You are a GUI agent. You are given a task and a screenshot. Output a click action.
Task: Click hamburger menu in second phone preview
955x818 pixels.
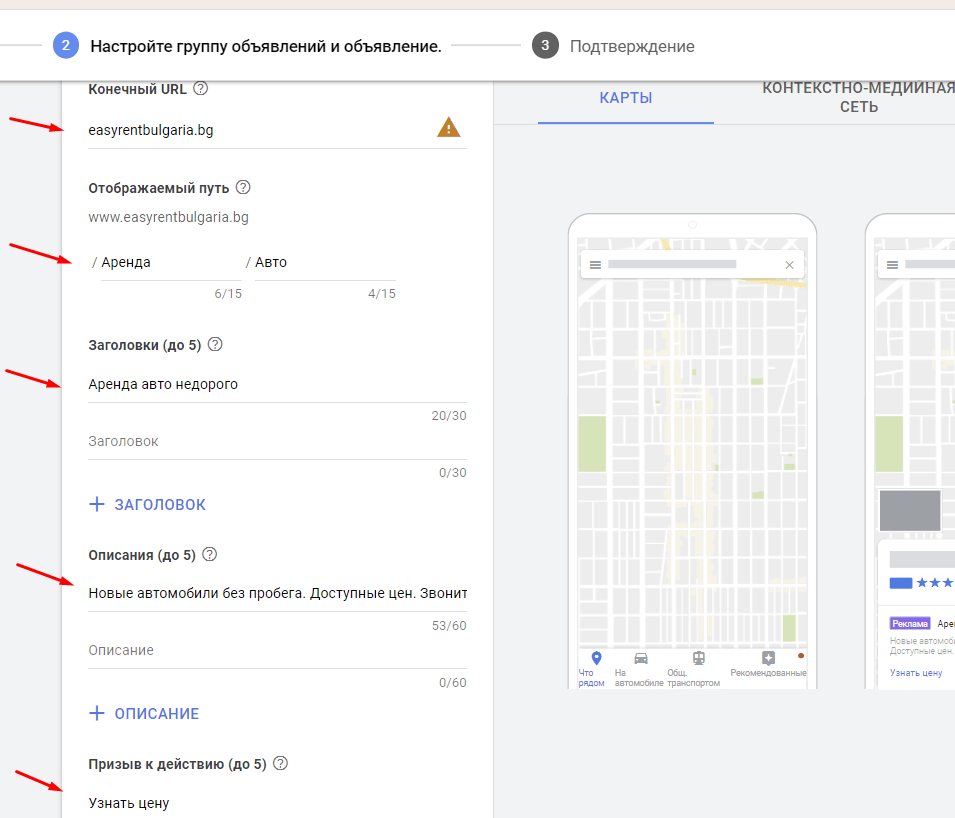click(892, 265)
